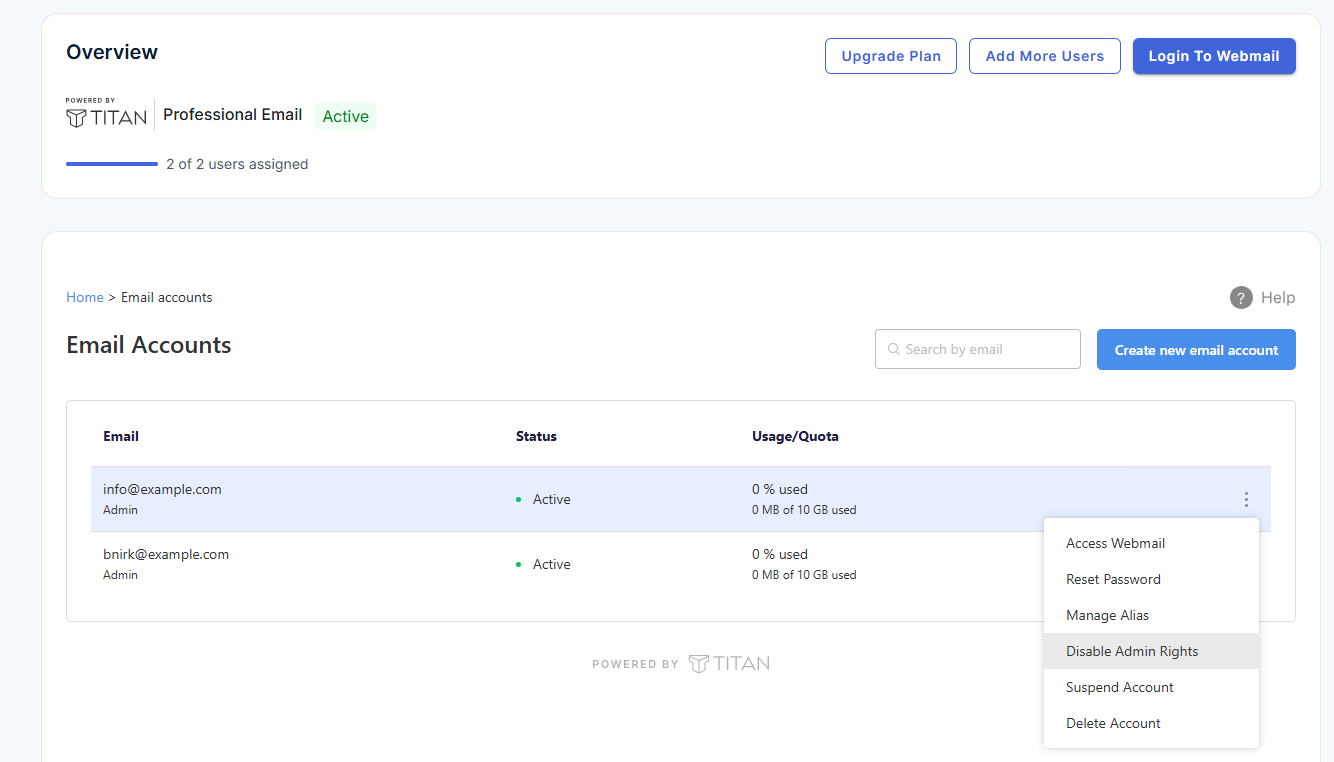The height and width of the screenshot is (762, 1334).
Task: Open Login To Webmail
Action: (x=1214, y=56)
